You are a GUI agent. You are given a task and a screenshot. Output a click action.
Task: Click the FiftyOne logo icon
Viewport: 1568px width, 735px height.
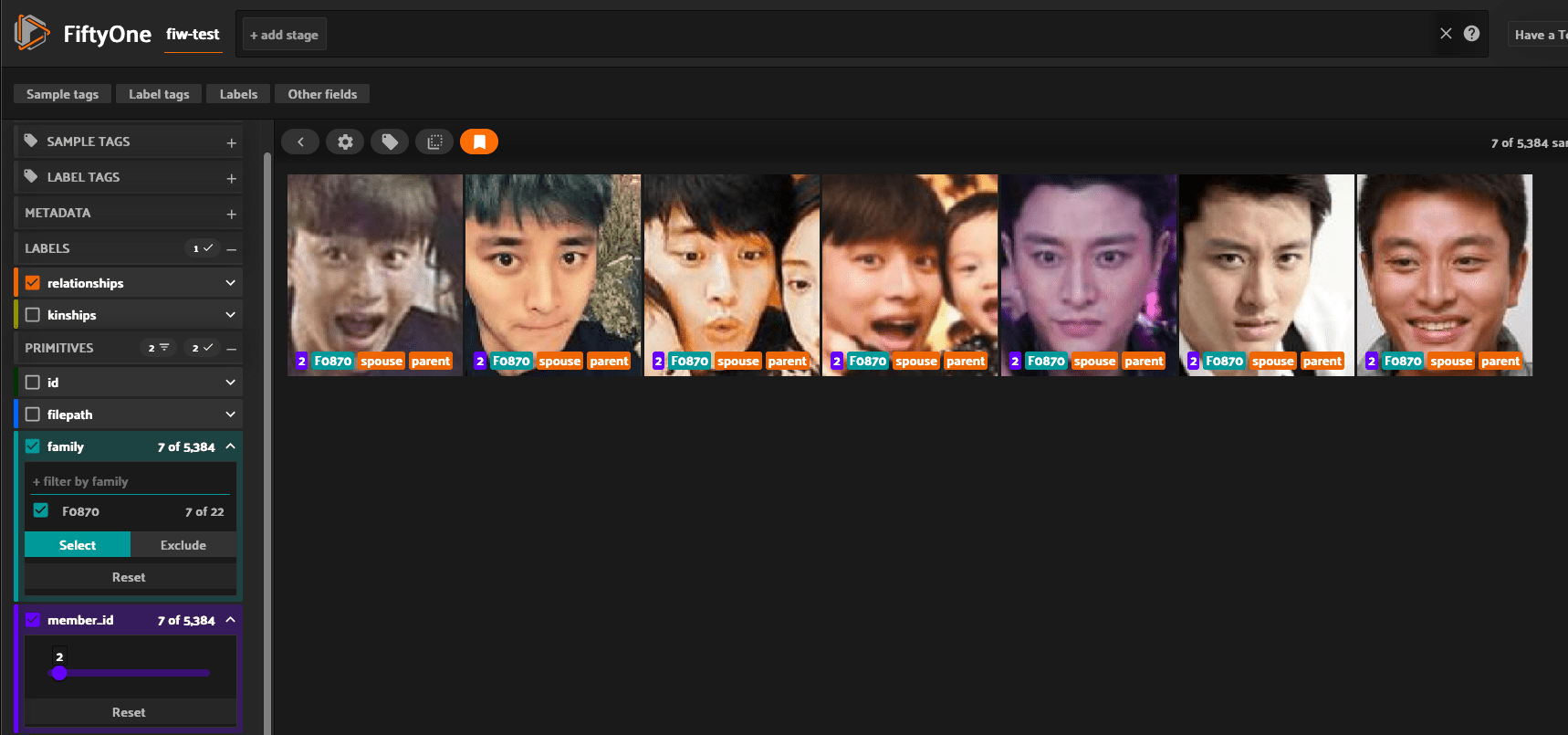pyautogui.click(x=31, y=33)
